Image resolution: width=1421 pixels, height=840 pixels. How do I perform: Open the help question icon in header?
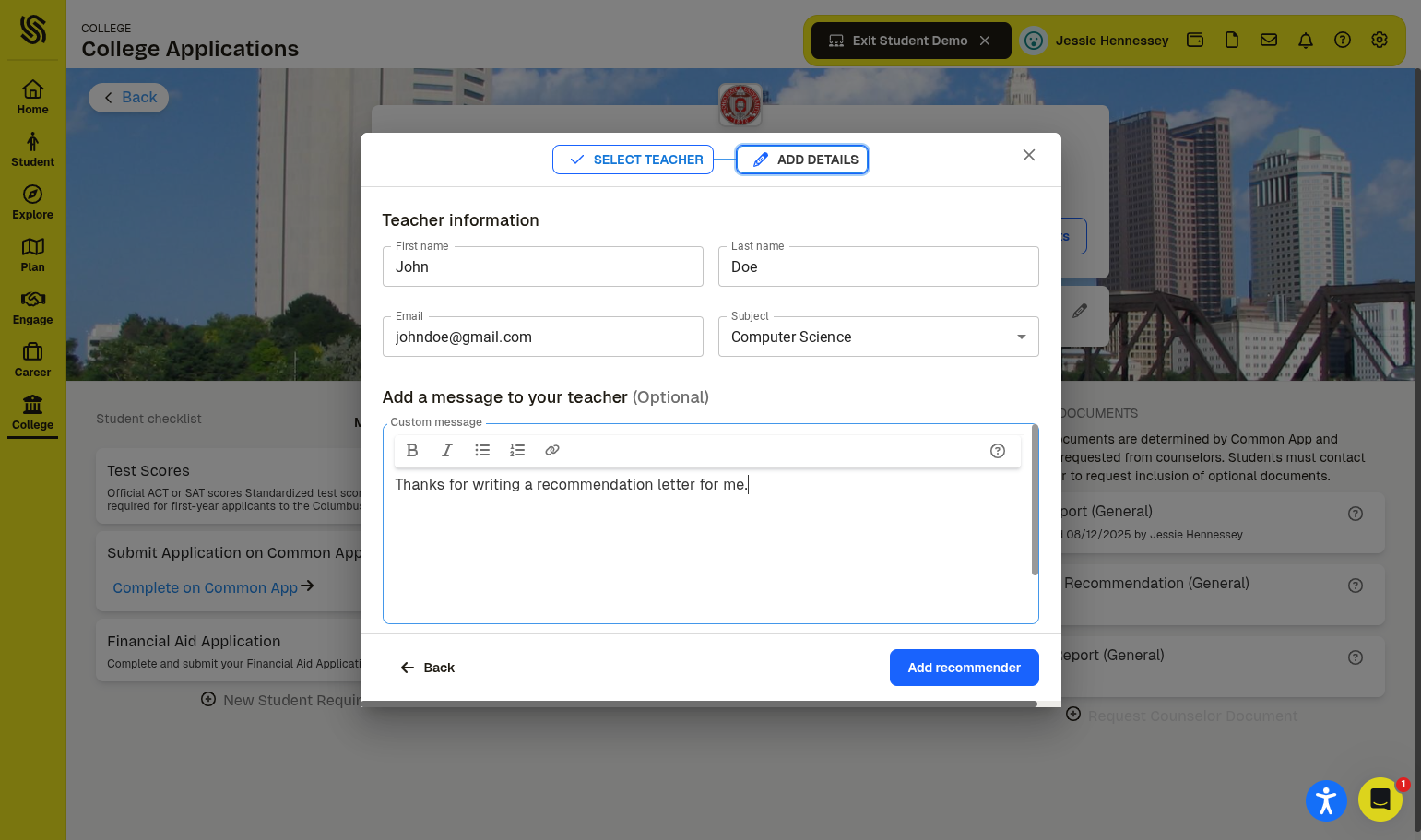click(x=1343, y=40)
